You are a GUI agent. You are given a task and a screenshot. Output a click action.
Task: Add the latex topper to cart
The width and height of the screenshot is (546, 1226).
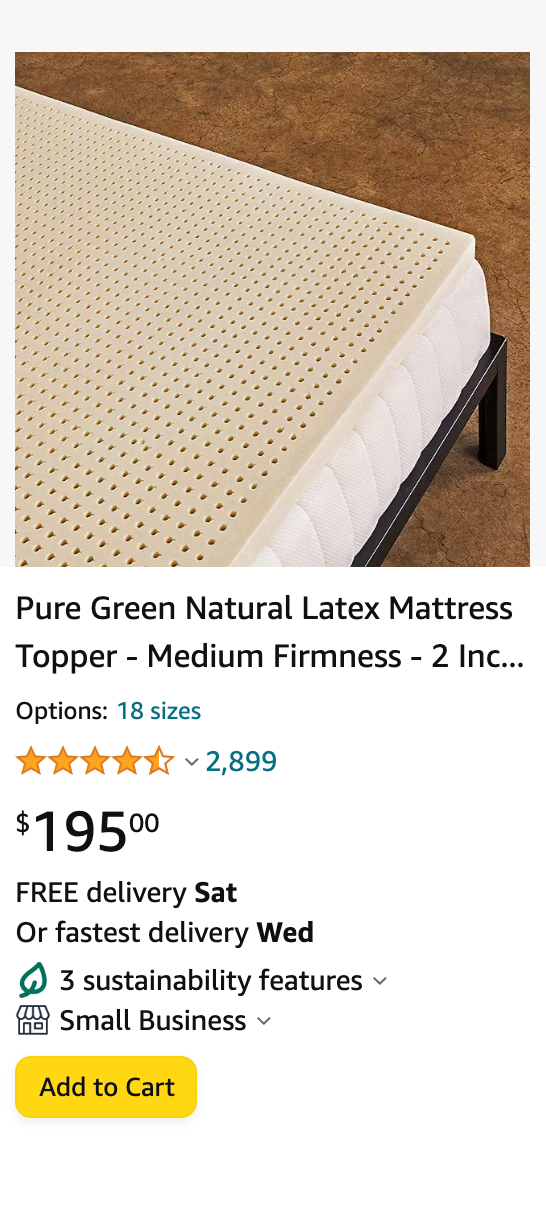(106, 1087)
